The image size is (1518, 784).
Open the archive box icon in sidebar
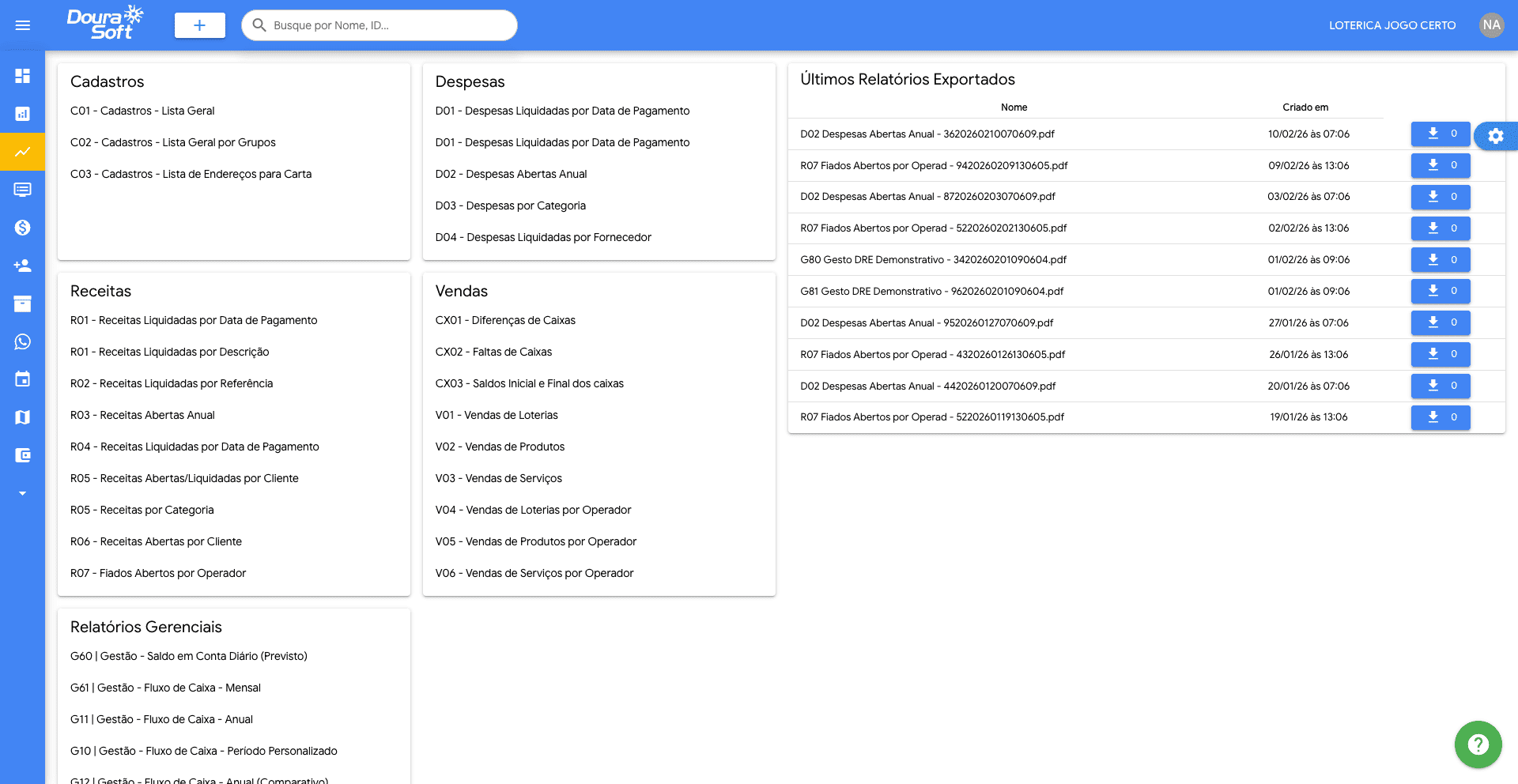(x=22, y=303)
